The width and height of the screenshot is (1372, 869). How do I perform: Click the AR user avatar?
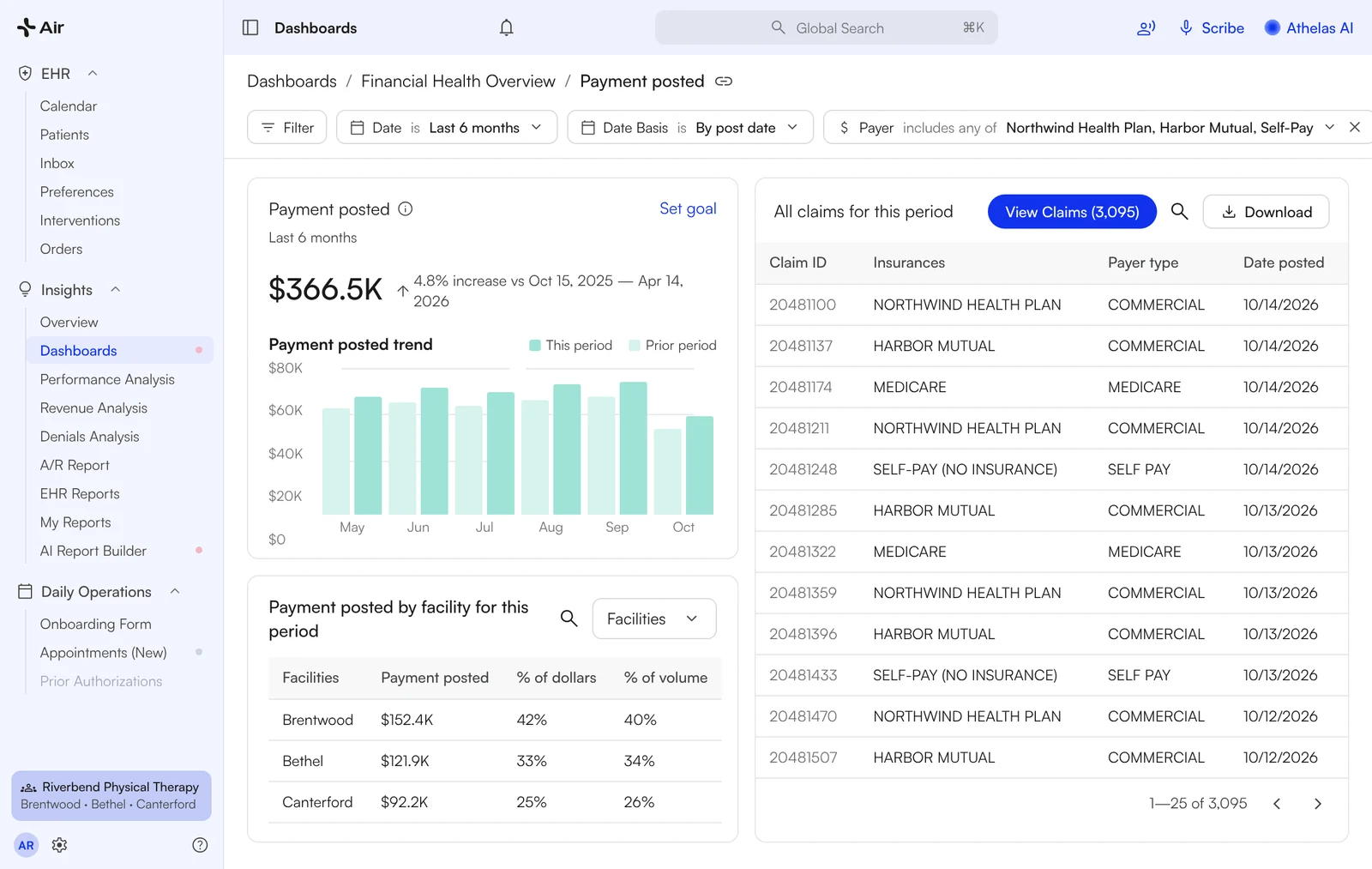27,845
